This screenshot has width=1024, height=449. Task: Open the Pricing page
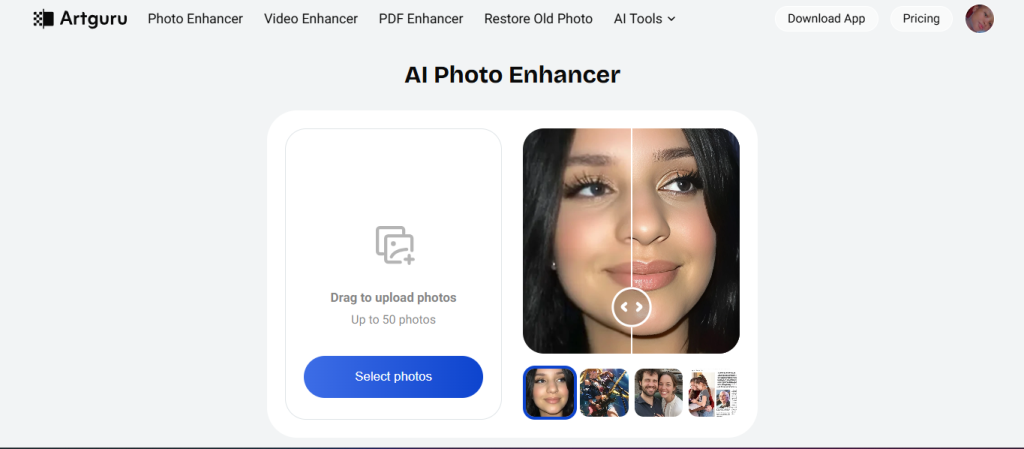[x=921, y=19]
